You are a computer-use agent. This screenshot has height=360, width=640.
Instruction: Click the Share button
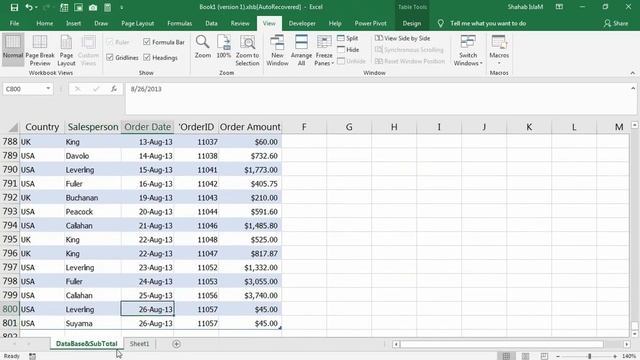click(616, 24)
